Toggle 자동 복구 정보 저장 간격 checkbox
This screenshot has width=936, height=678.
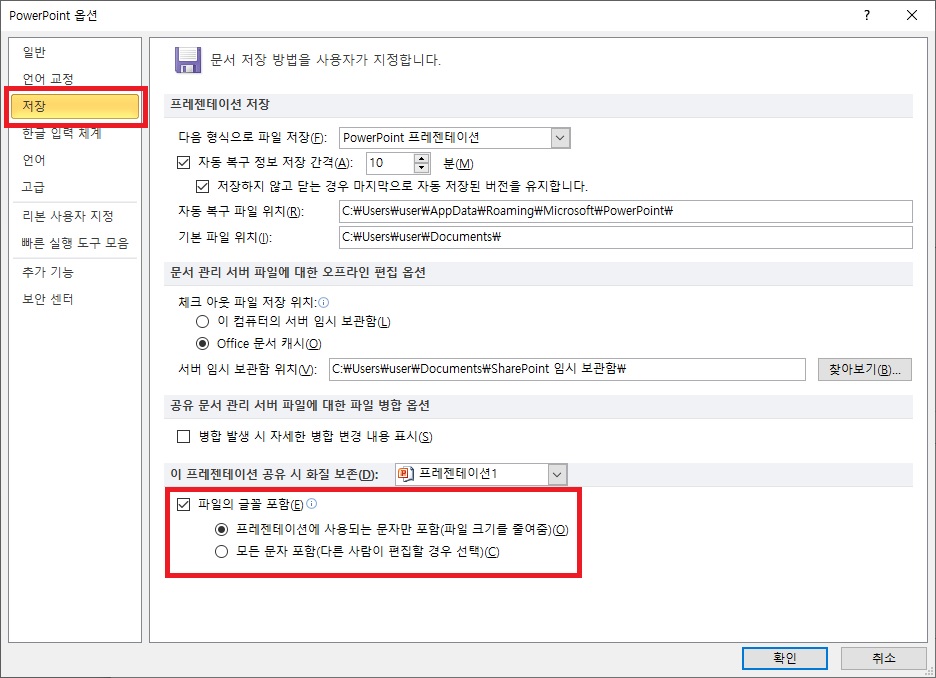point(183,162)
